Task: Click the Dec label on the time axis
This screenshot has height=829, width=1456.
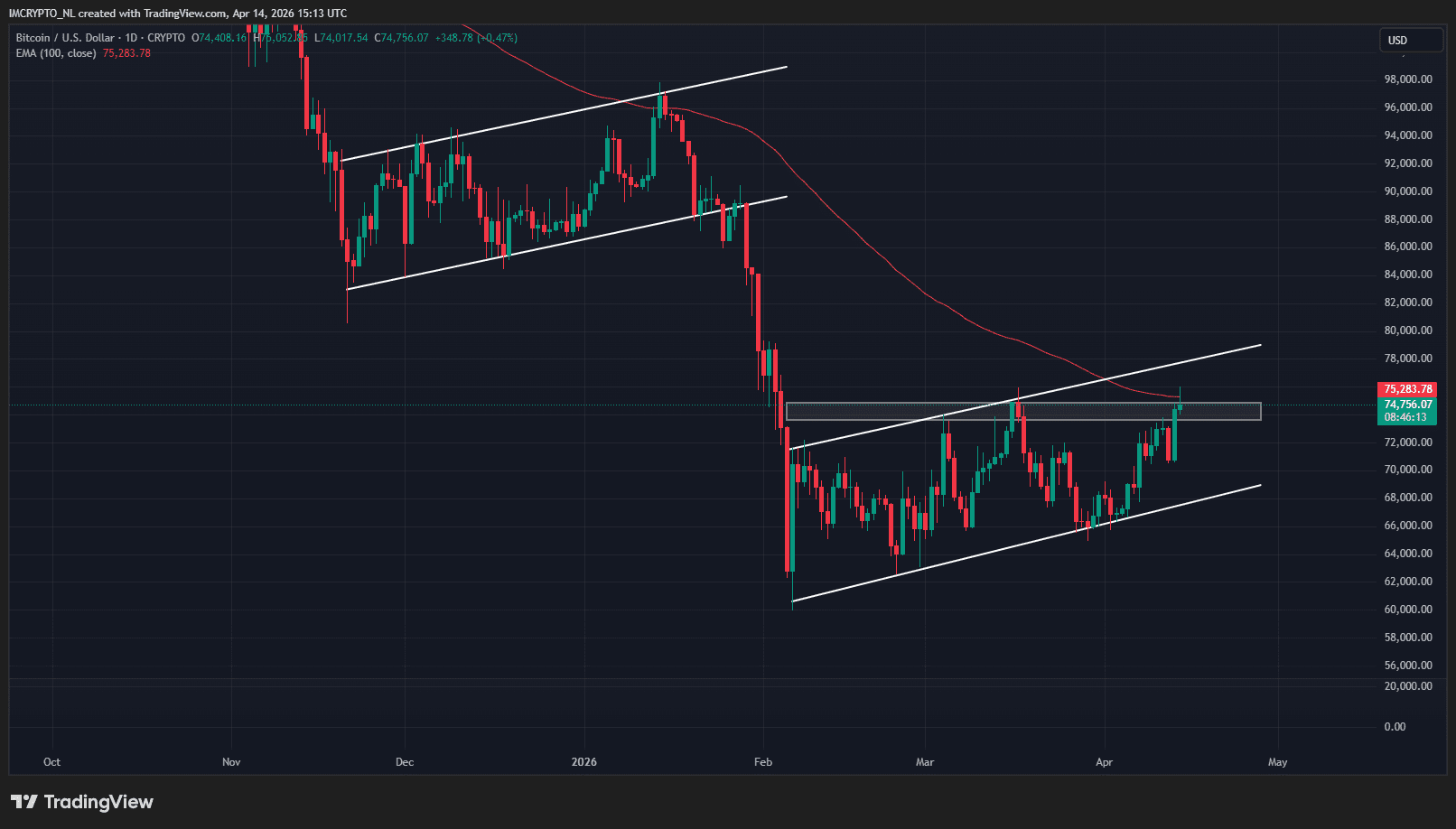Action: 405,762
